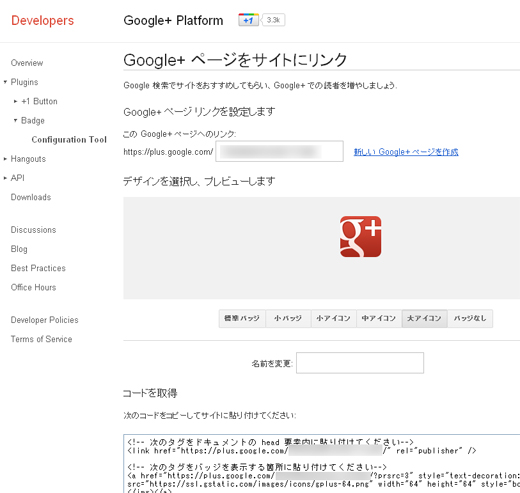Screen dimensions: 520x493
Task: Select 小バッジ design option
Action: [x=288, y=318]
